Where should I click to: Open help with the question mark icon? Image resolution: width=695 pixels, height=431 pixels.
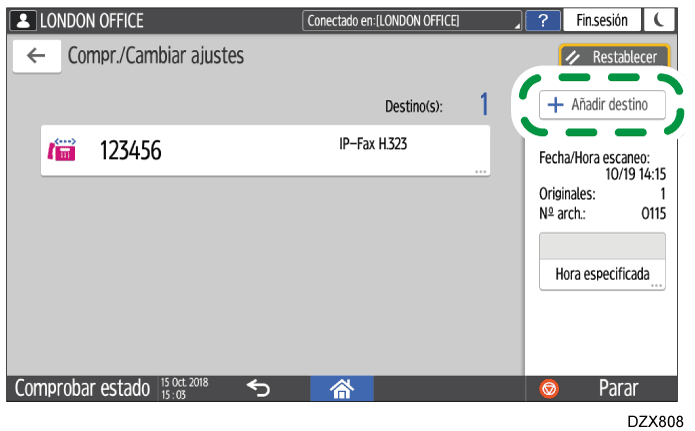[543, 20]
